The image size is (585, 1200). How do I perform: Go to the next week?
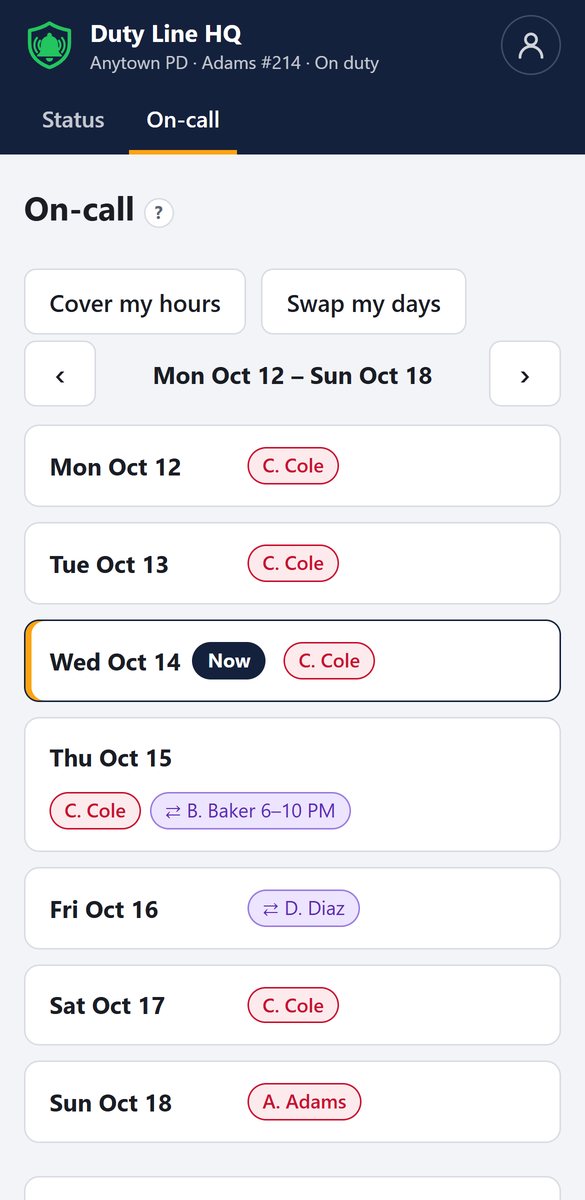525,374
